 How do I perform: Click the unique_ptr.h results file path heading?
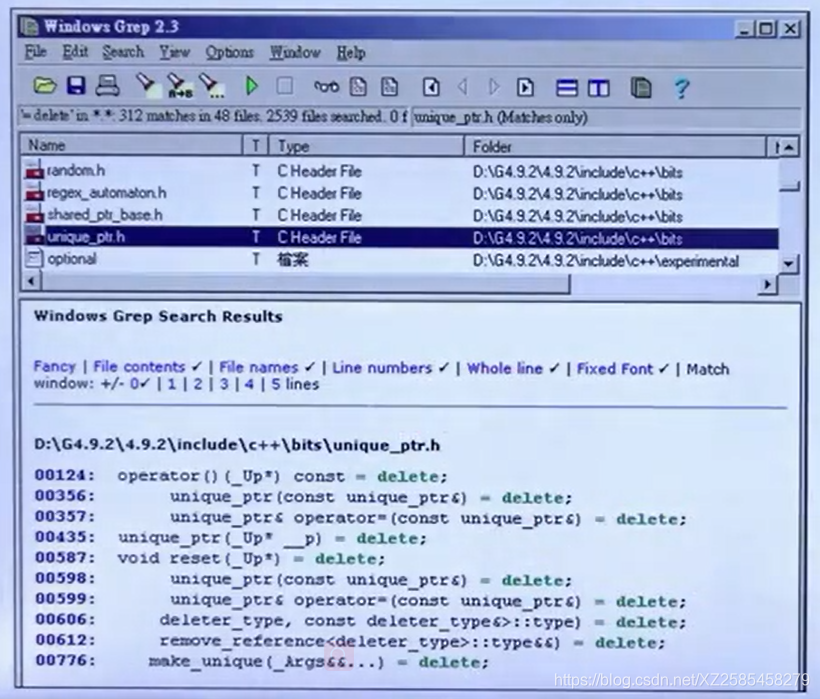[237, 445]
